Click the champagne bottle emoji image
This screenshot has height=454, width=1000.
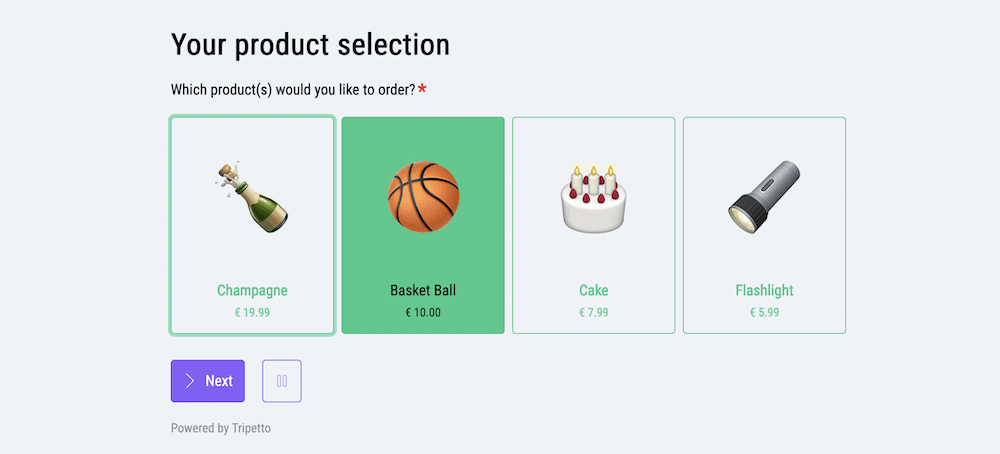point(252,196)
